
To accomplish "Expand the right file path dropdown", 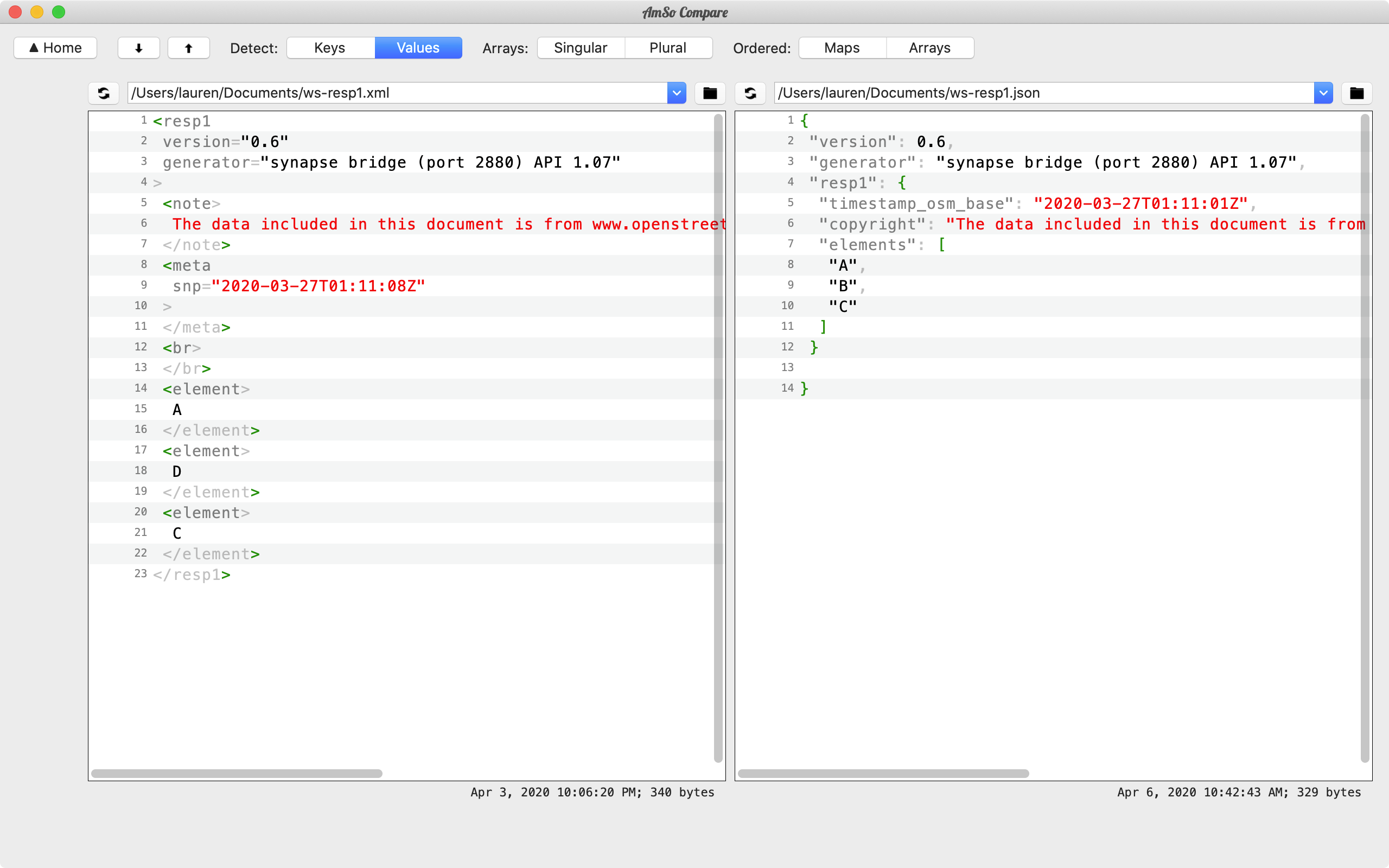I will coord(1323,93).
